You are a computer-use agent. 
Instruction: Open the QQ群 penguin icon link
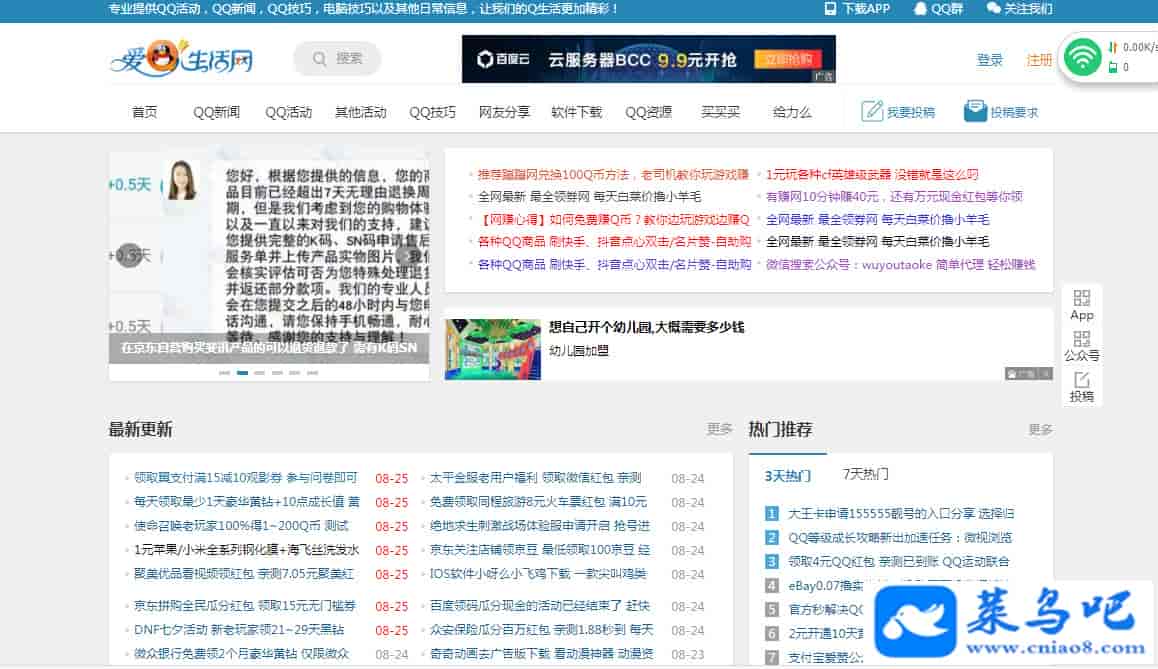click(920, 9)
